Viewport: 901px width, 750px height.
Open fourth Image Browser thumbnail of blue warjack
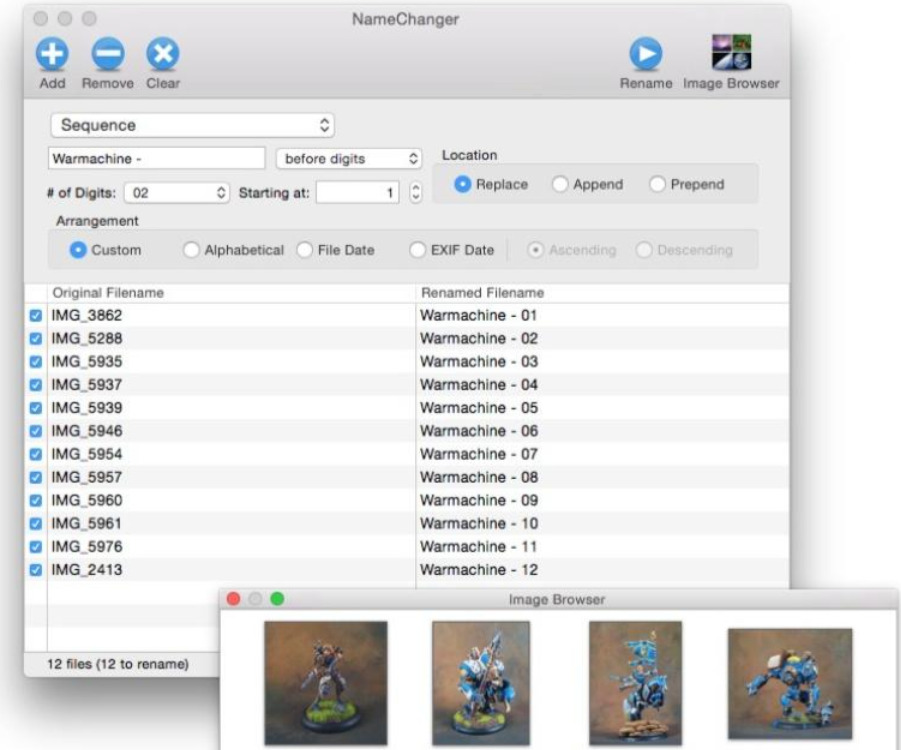790,683
